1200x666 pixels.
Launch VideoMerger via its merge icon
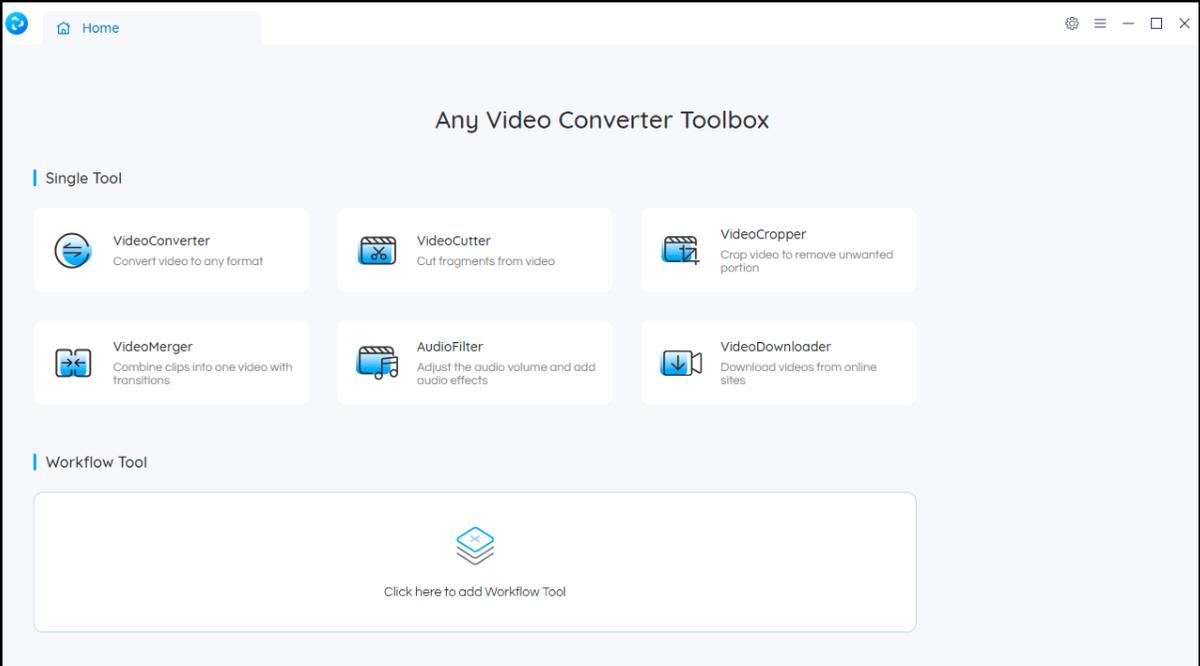[x=73, y=362]
